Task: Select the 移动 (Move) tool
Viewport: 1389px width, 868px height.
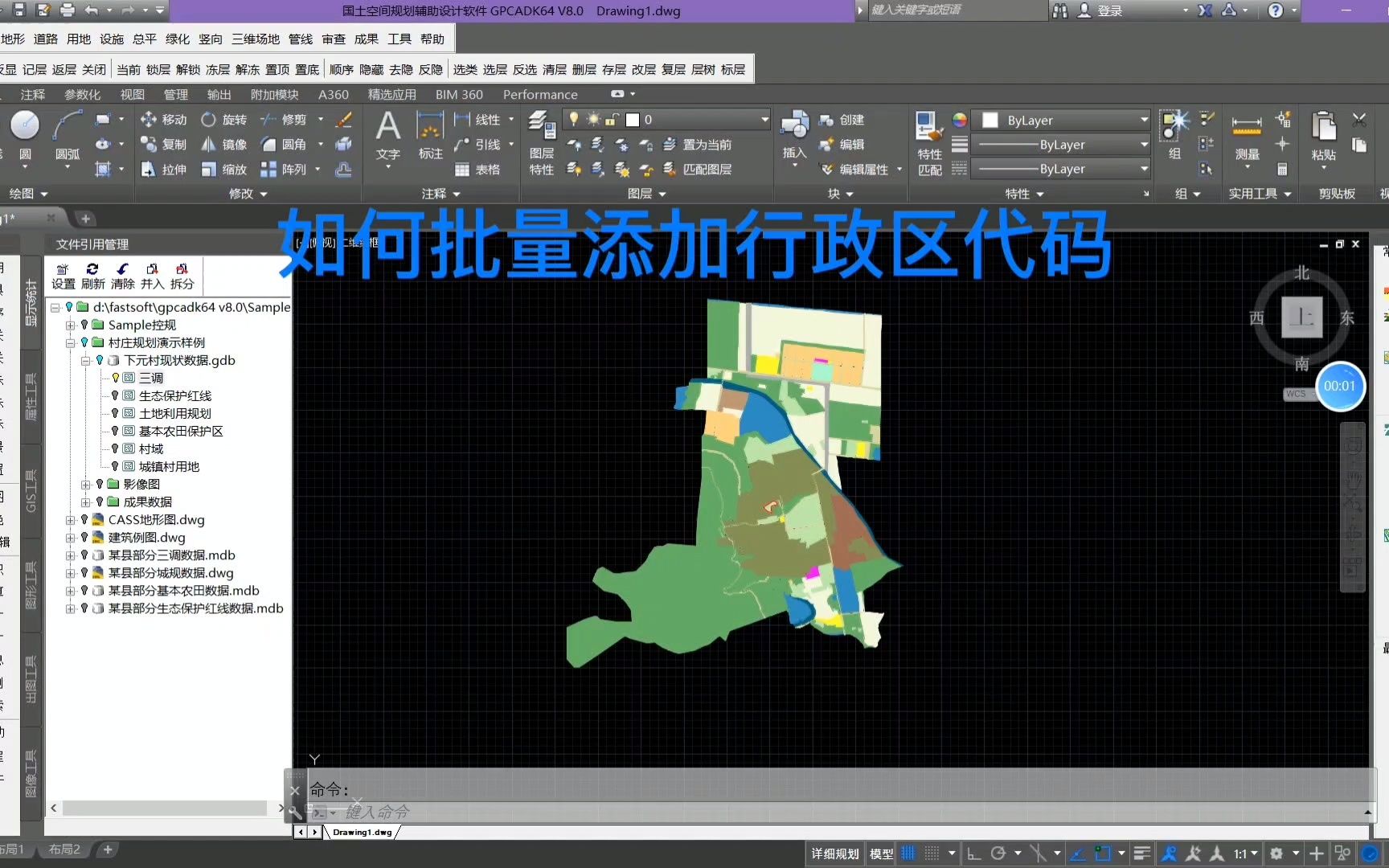Action: pyautogui.click(x=163, y=120)
